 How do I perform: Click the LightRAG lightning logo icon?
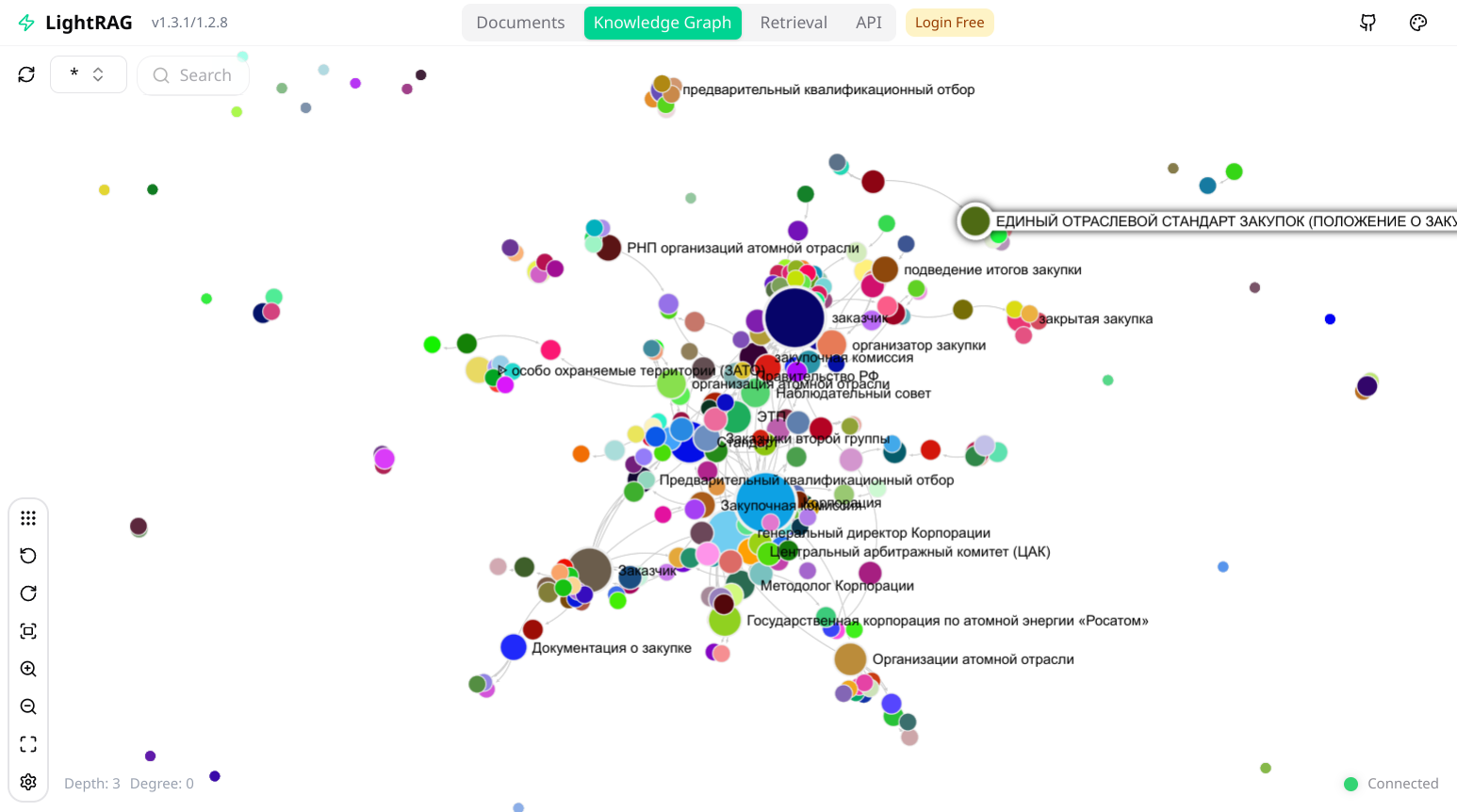(26, 23)
